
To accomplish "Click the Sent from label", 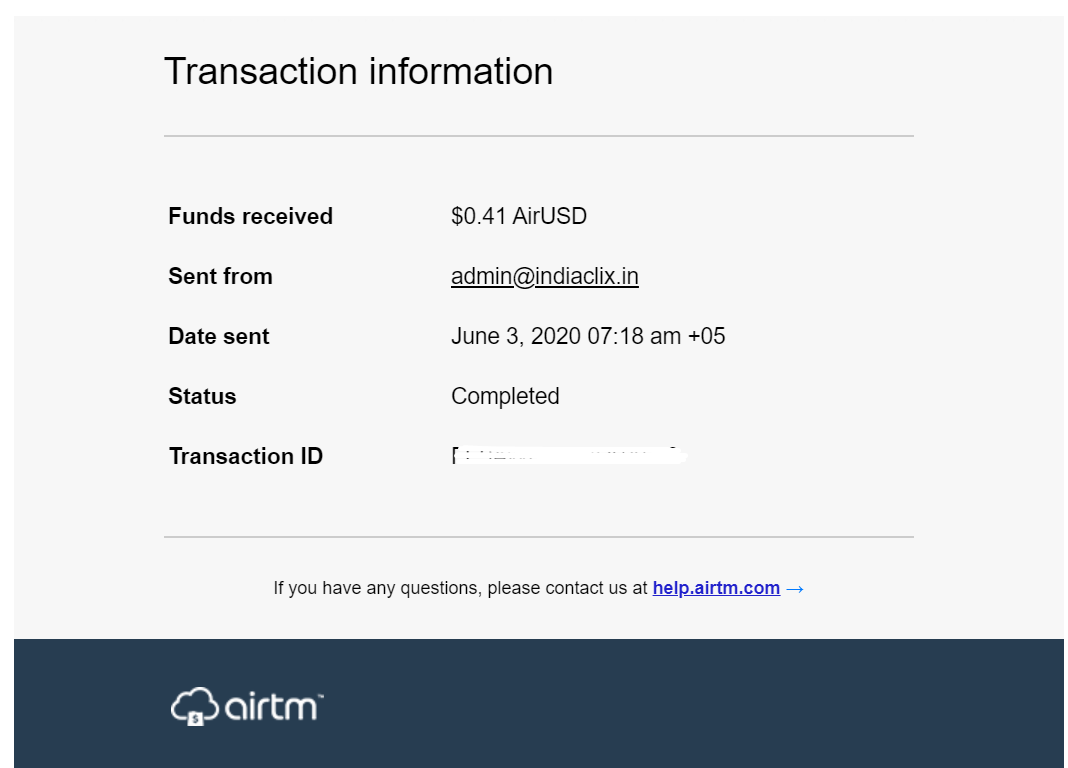I will 221,276.
